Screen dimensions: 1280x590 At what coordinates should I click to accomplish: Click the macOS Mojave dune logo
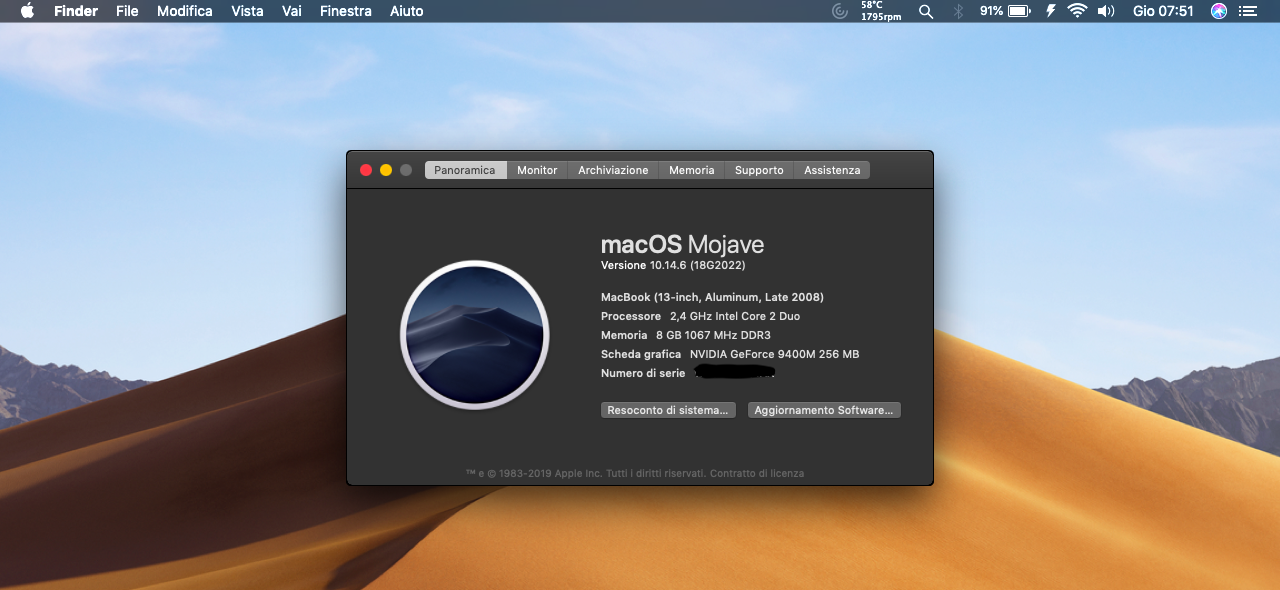tap(475, 335)
